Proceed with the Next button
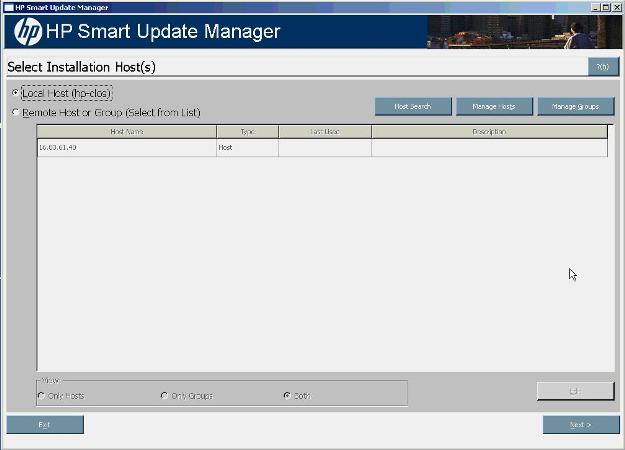The height and width of the screenshot is (450, 625). tap(580, 424)
